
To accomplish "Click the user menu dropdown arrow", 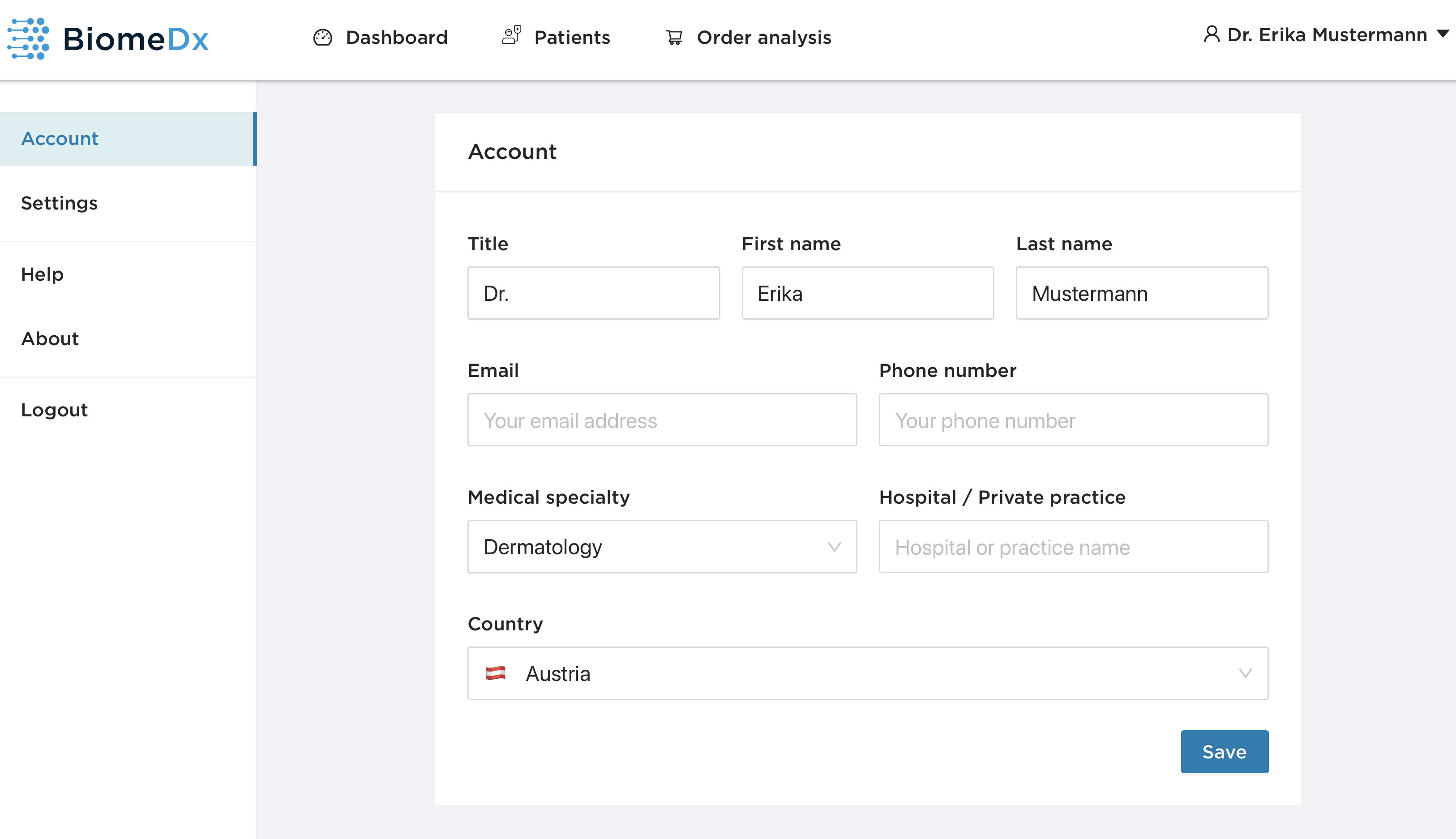I will (1442, 34).
